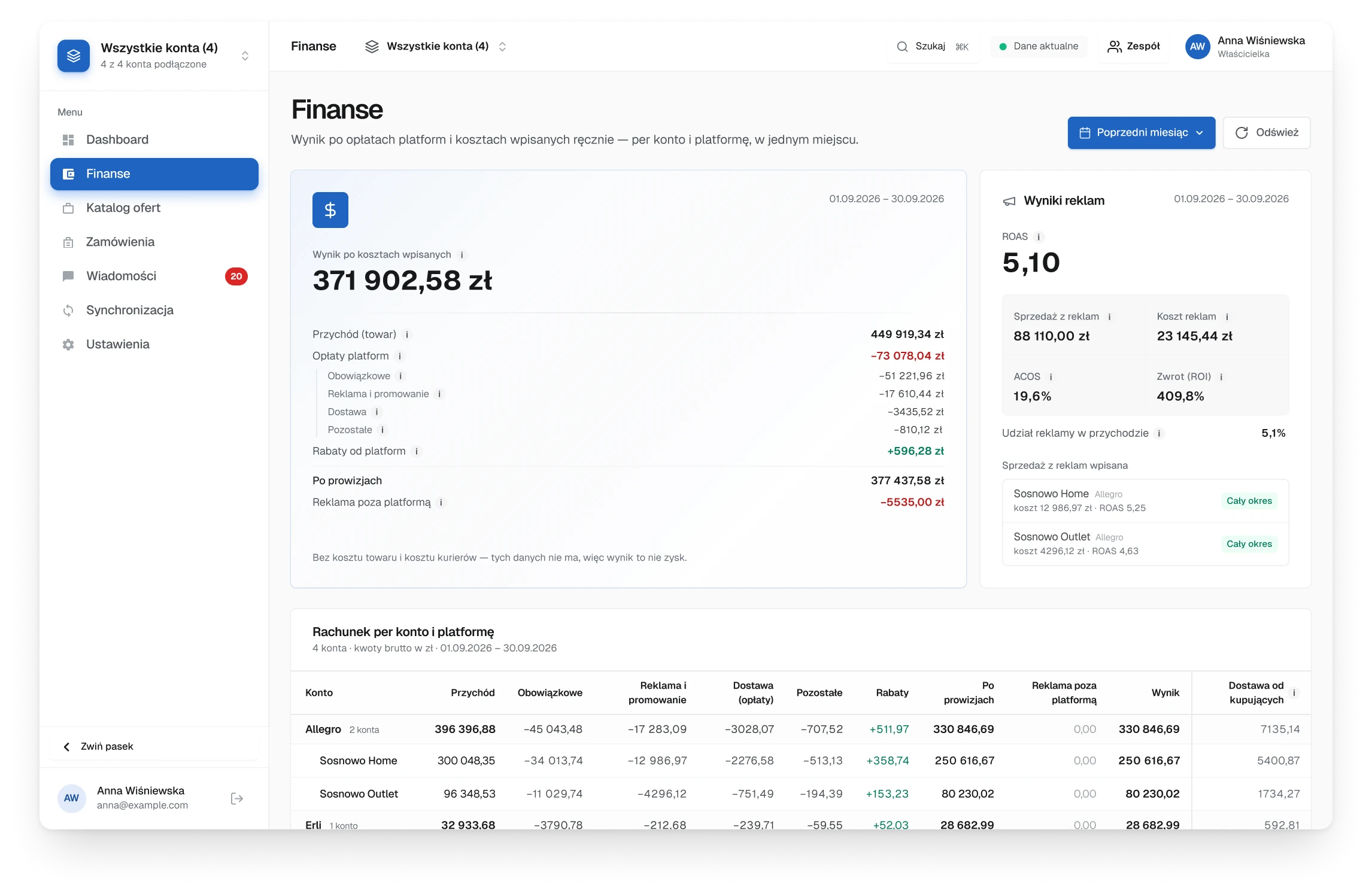Expand the sidebar account switcher chevron
The width and height of the screenshot is (1372, 894).
pos(245,56)
